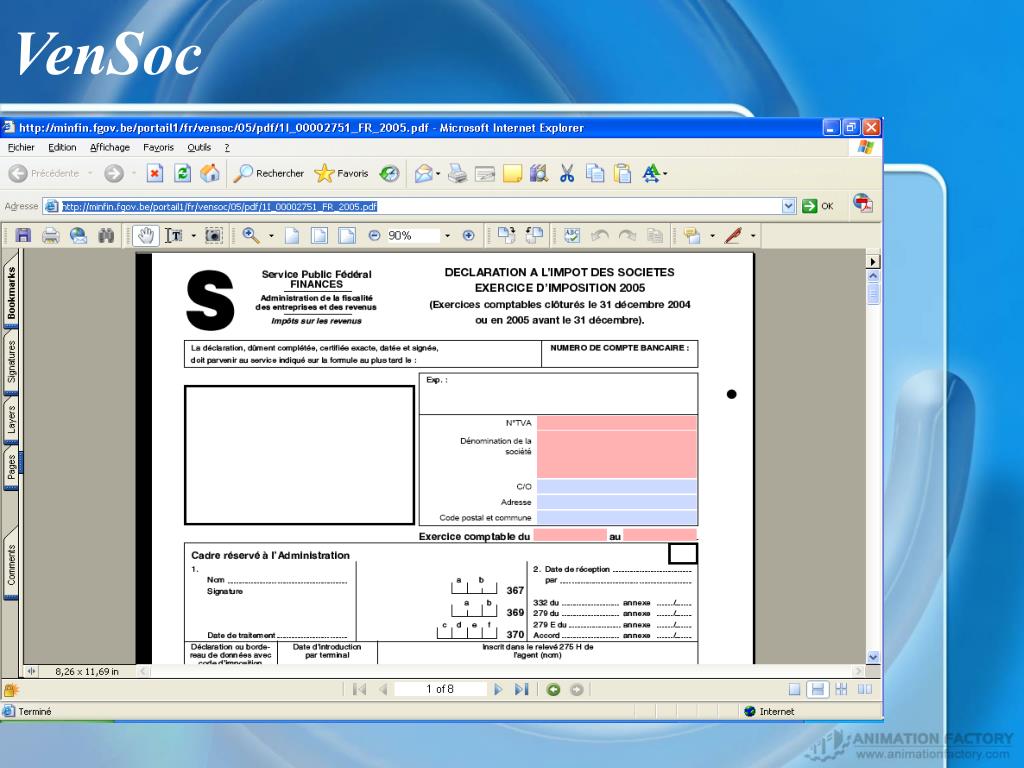Expand the Text Select tool options arrow

point(193,236)
